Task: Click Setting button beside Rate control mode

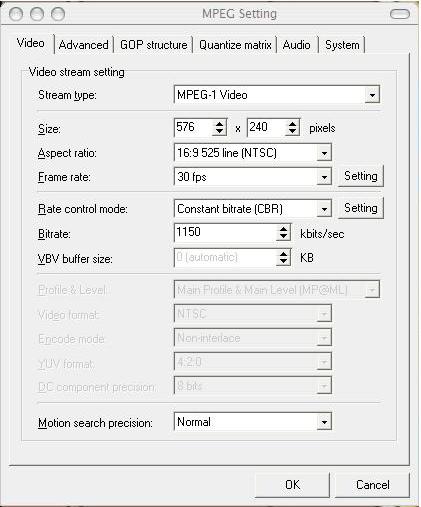Action: (361, 208)
